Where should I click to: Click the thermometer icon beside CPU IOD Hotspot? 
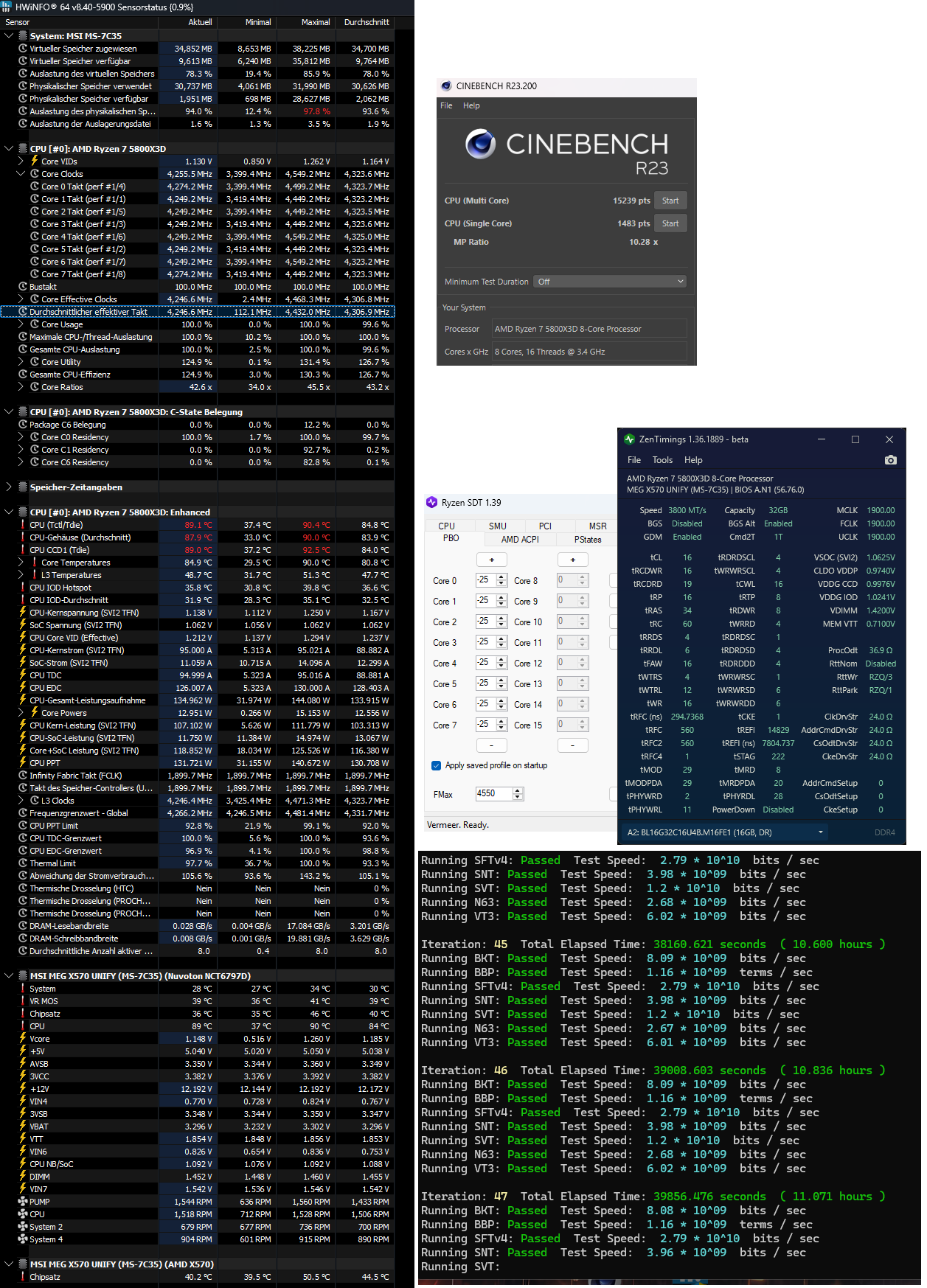point(23,588)
